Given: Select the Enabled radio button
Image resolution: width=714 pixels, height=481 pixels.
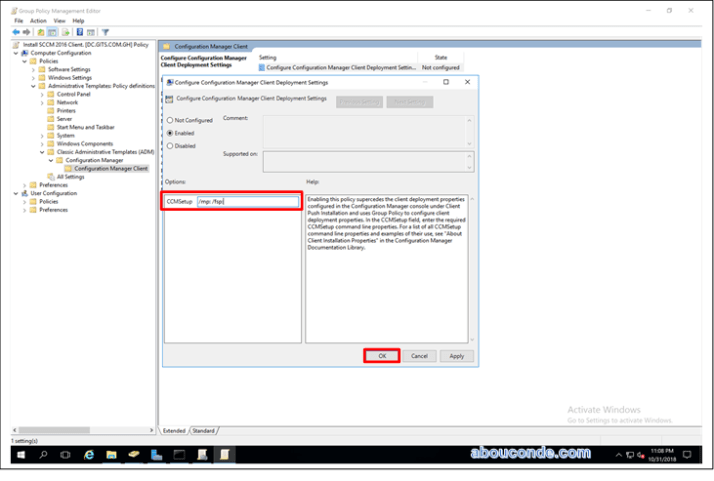Looking at the screenshot, I should [169, 132].
